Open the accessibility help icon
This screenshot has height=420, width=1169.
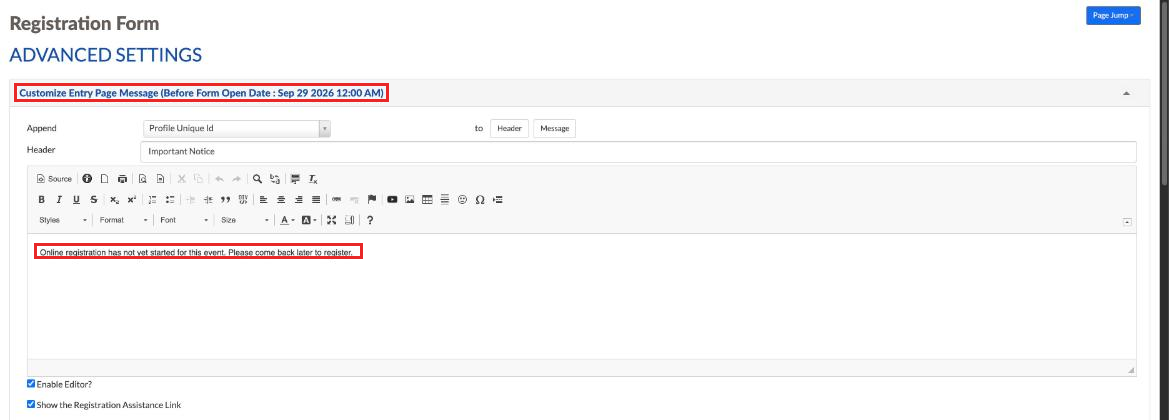click(87, 179)
